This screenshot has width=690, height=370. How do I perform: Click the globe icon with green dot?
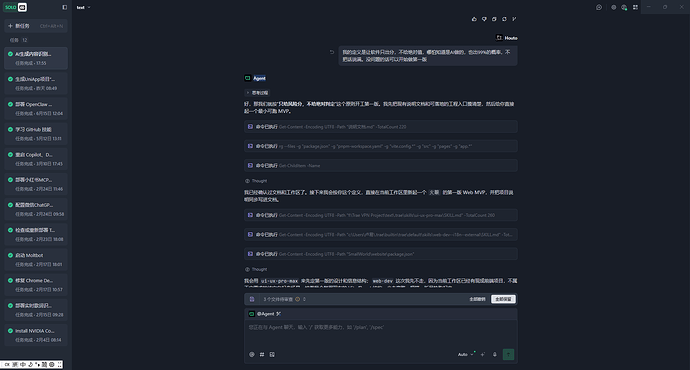coord(624,7)
